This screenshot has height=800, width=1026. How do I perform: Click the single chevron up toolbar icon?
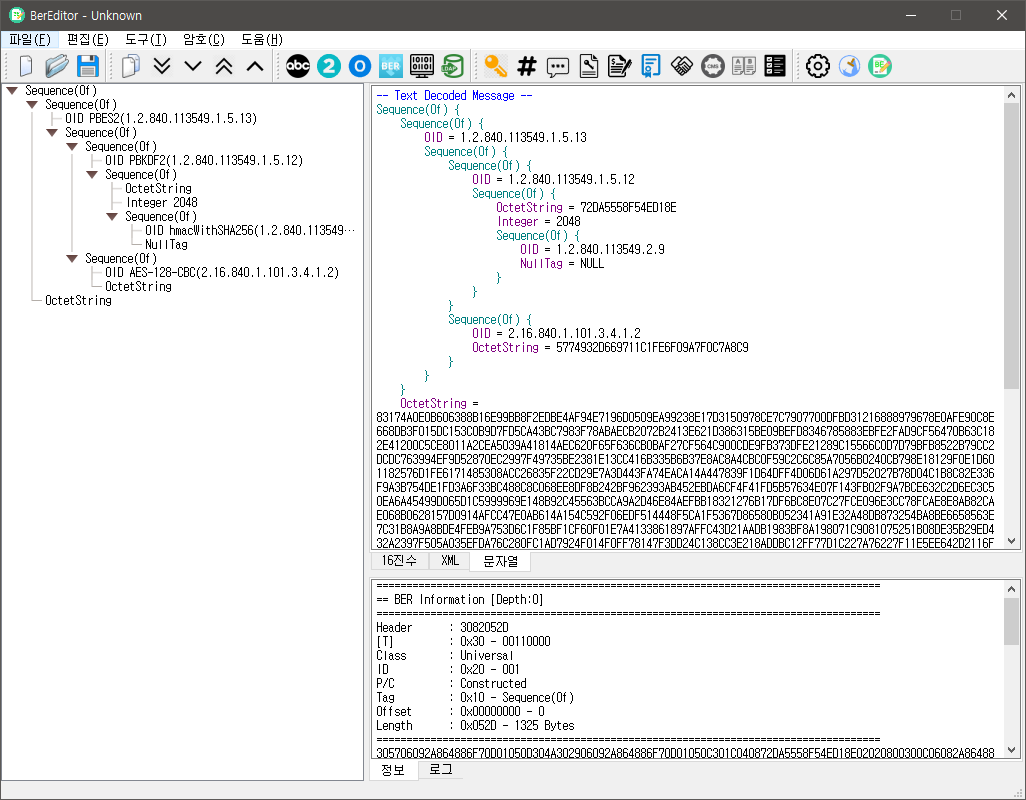point(255,66)
